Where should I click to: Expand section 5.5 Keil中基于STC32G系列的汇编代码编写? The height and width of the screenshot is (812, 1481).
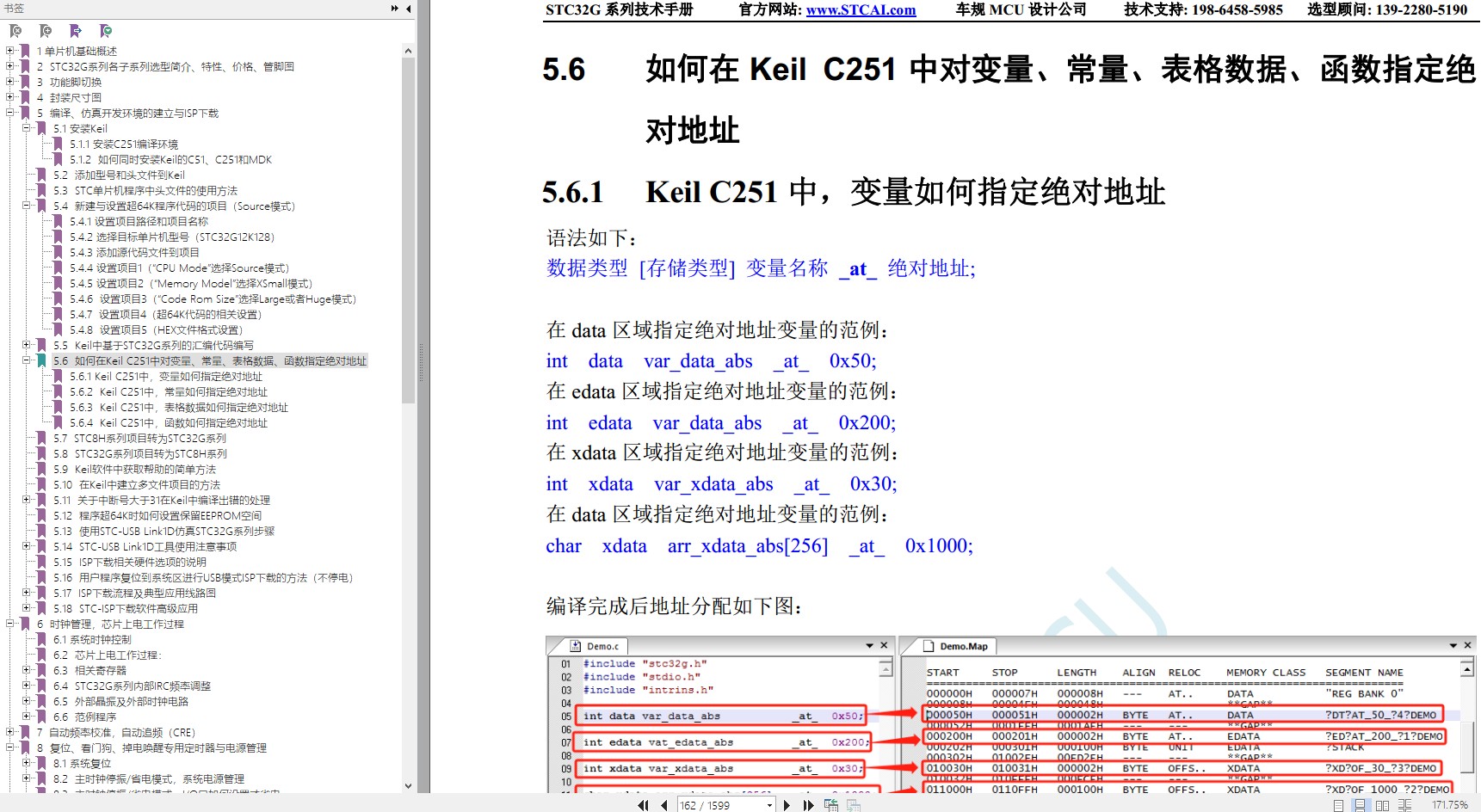[27, 345]
